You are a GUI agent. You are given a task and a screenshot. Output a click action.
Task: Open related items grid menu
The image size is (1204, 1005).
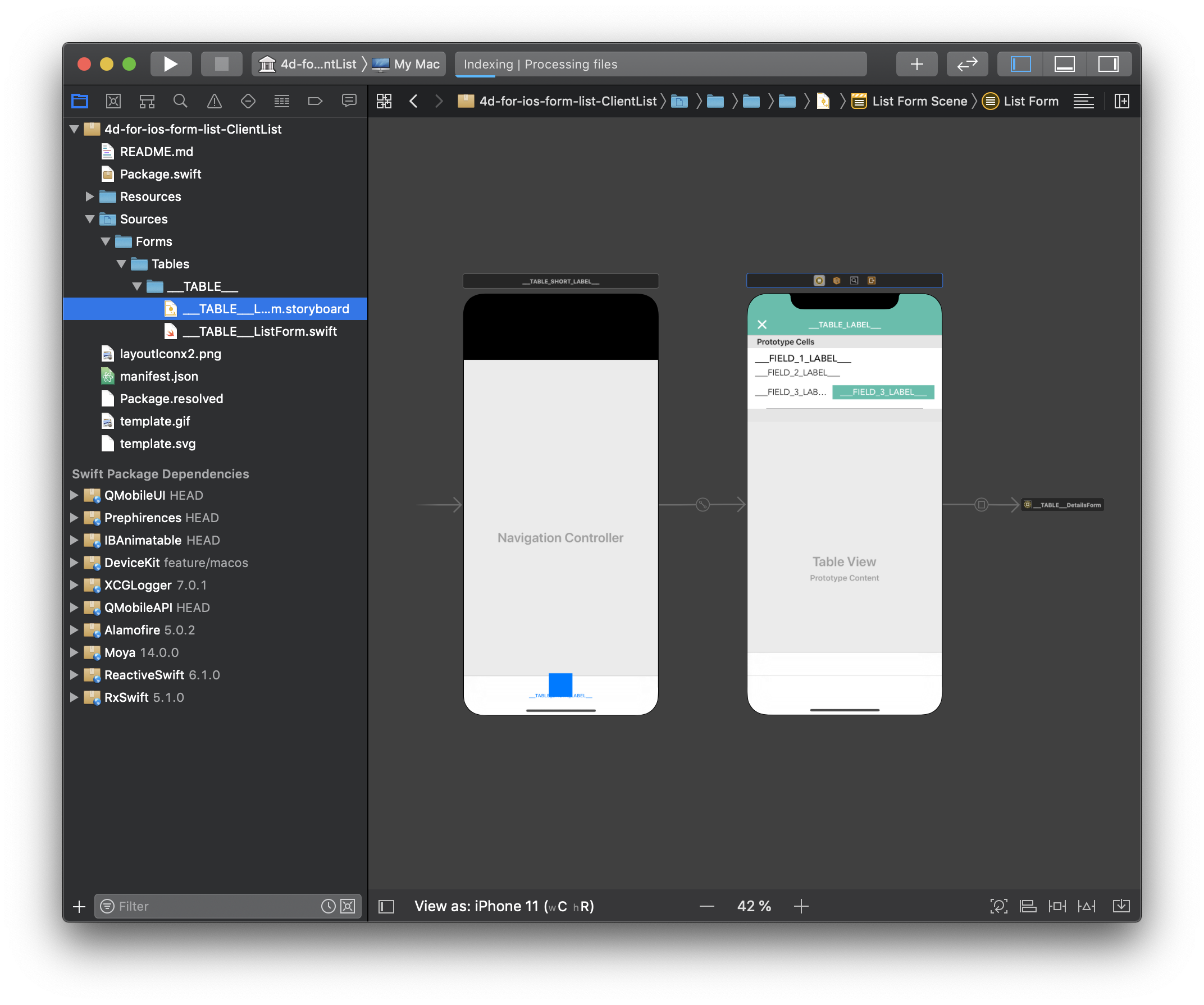point(384,101)
